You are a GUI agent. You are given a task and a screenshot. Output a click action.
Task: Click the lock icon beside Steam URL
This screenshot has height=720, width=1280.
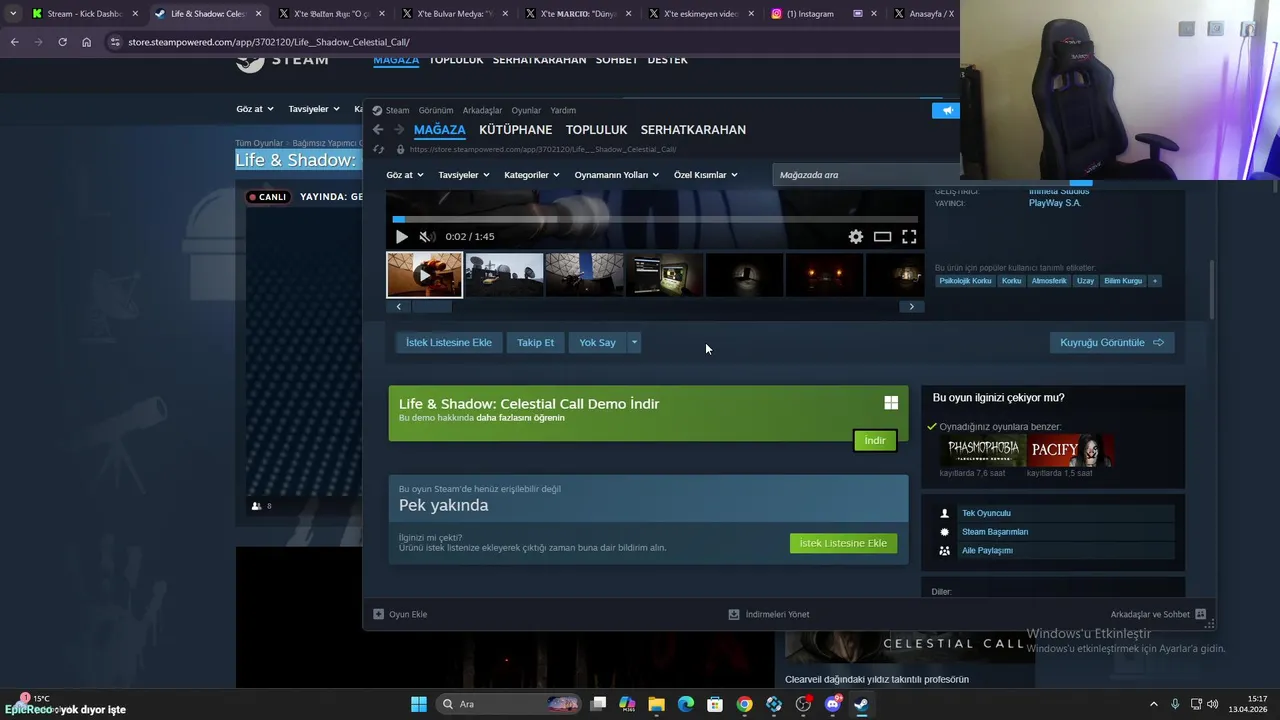click(x=400, y=150)
